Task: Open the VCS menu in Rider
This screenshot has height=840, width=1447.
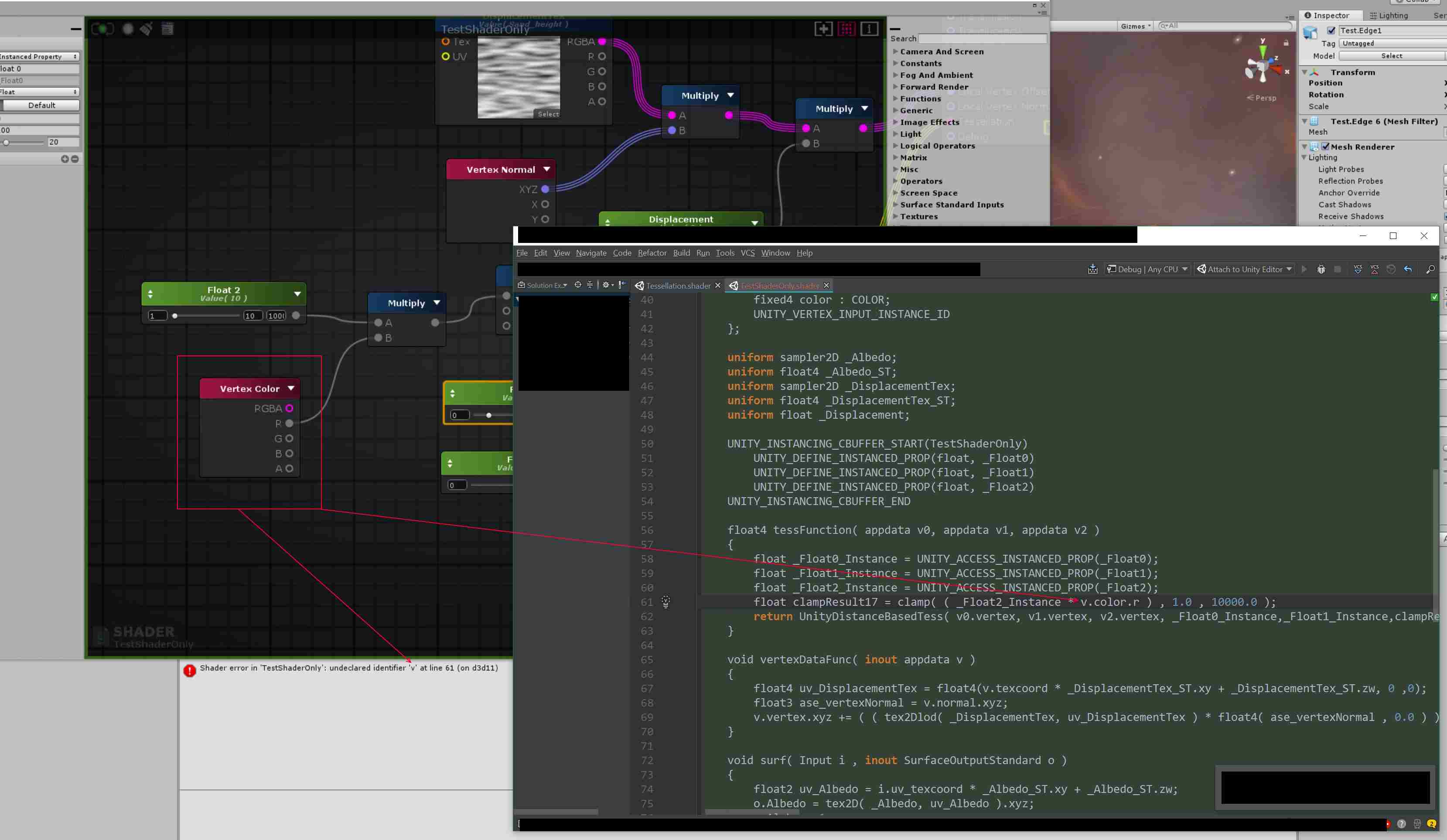Action: pyautogui.click(x=747, y=253)
